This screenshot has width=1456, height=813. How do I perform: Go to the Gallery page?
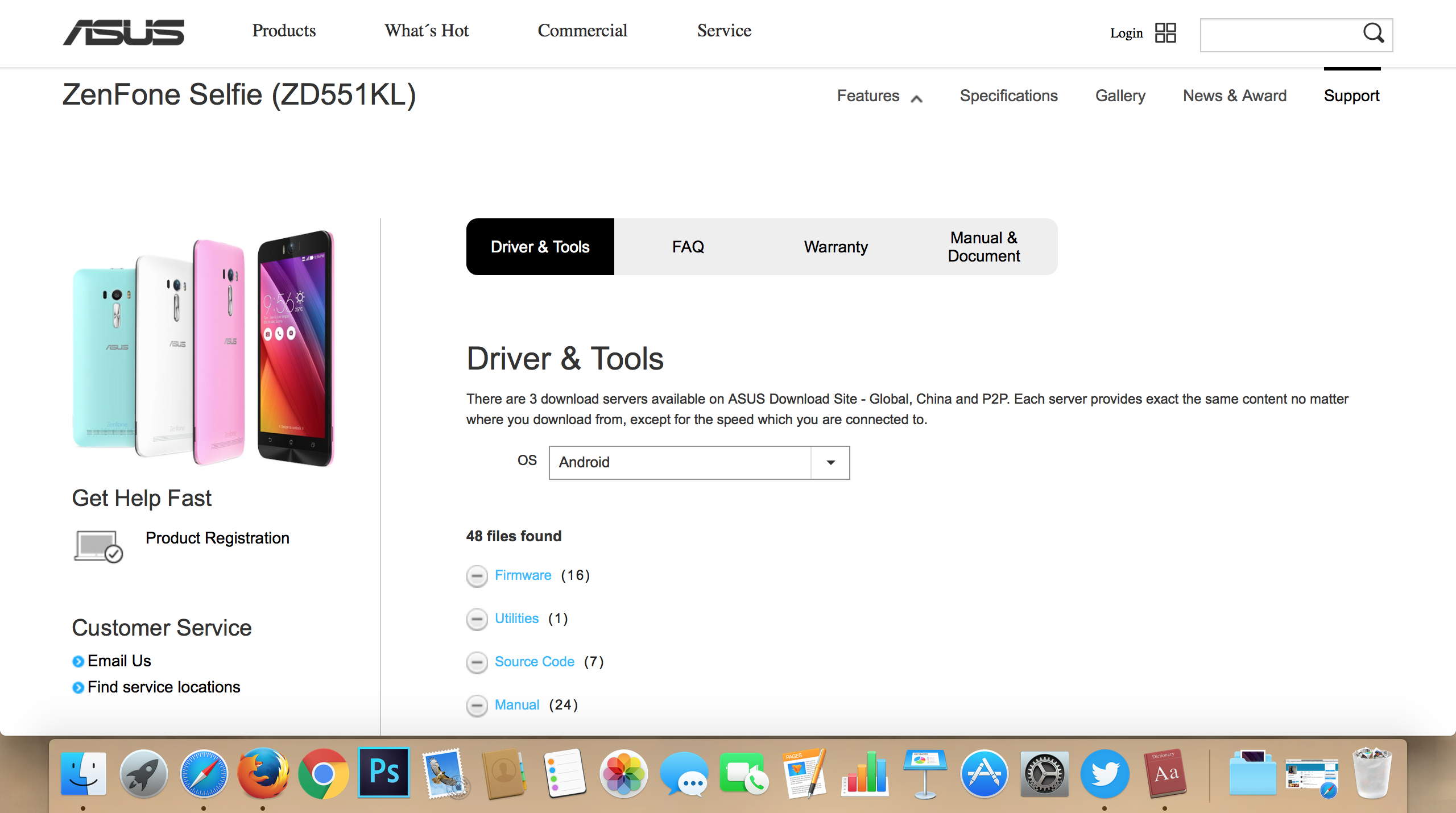(x=1120, y=96)
